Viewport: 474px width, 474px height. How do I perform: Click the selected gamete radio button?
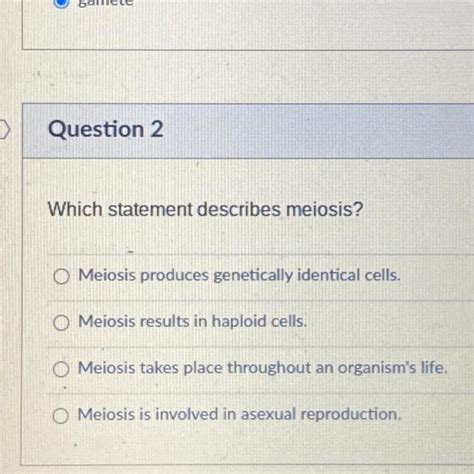tap(61, 3)
